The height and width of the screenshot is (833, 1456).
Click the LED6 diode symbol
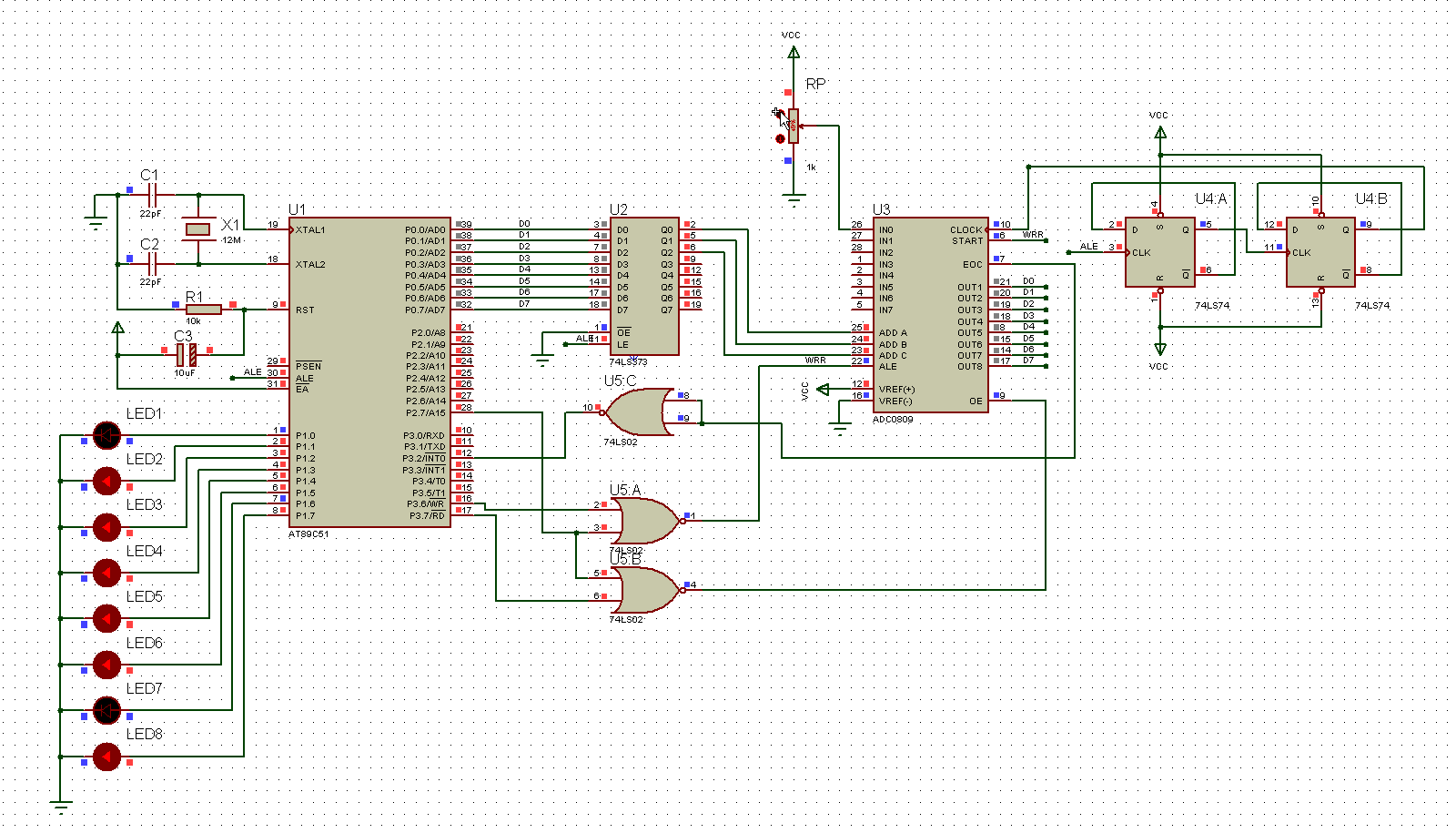pos(106,665)
